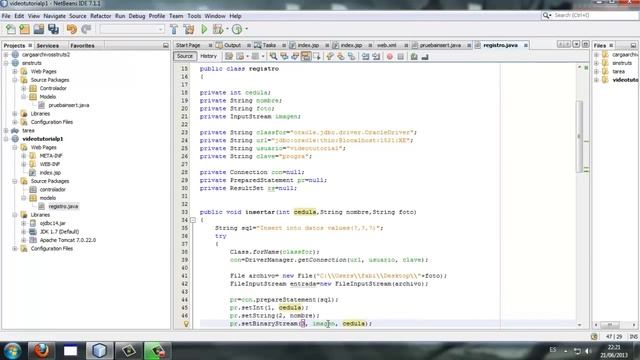
Task: Click the Open Project toolbar icon
Action: coord(39,29)
